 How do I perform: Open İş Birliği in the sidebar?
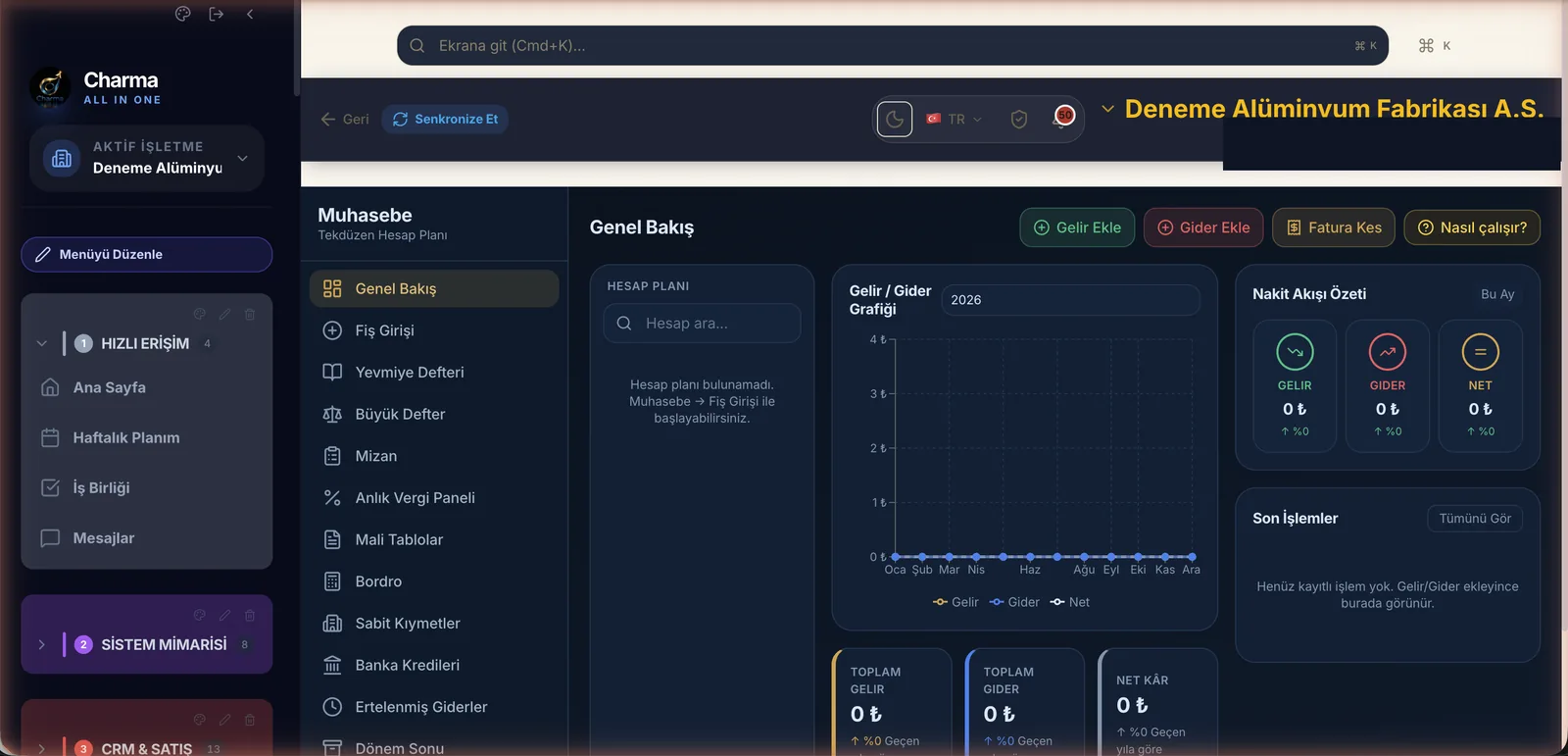point(147,487)
